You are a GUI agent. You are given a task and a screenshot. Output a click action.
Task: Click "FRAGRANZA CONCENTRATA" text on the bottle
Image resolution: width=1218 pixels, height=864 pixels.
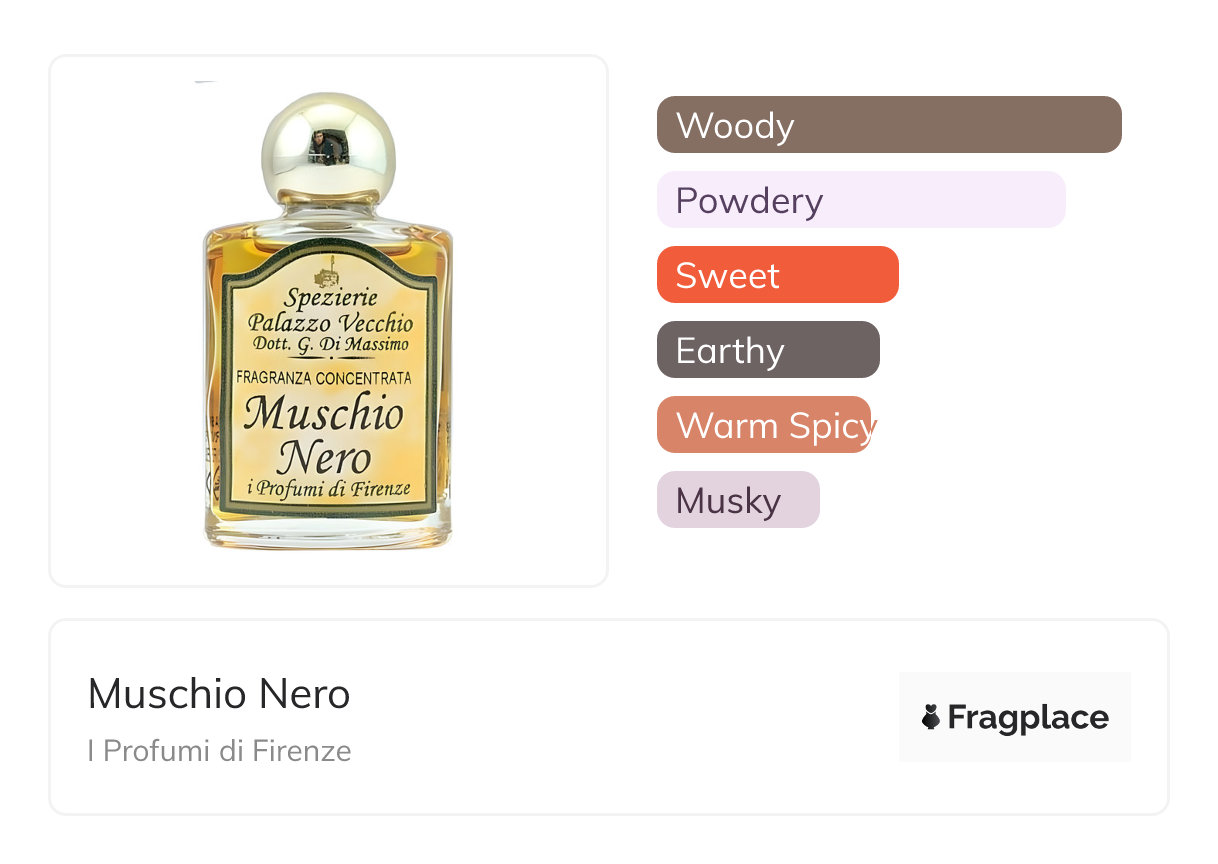coord(323,379)
